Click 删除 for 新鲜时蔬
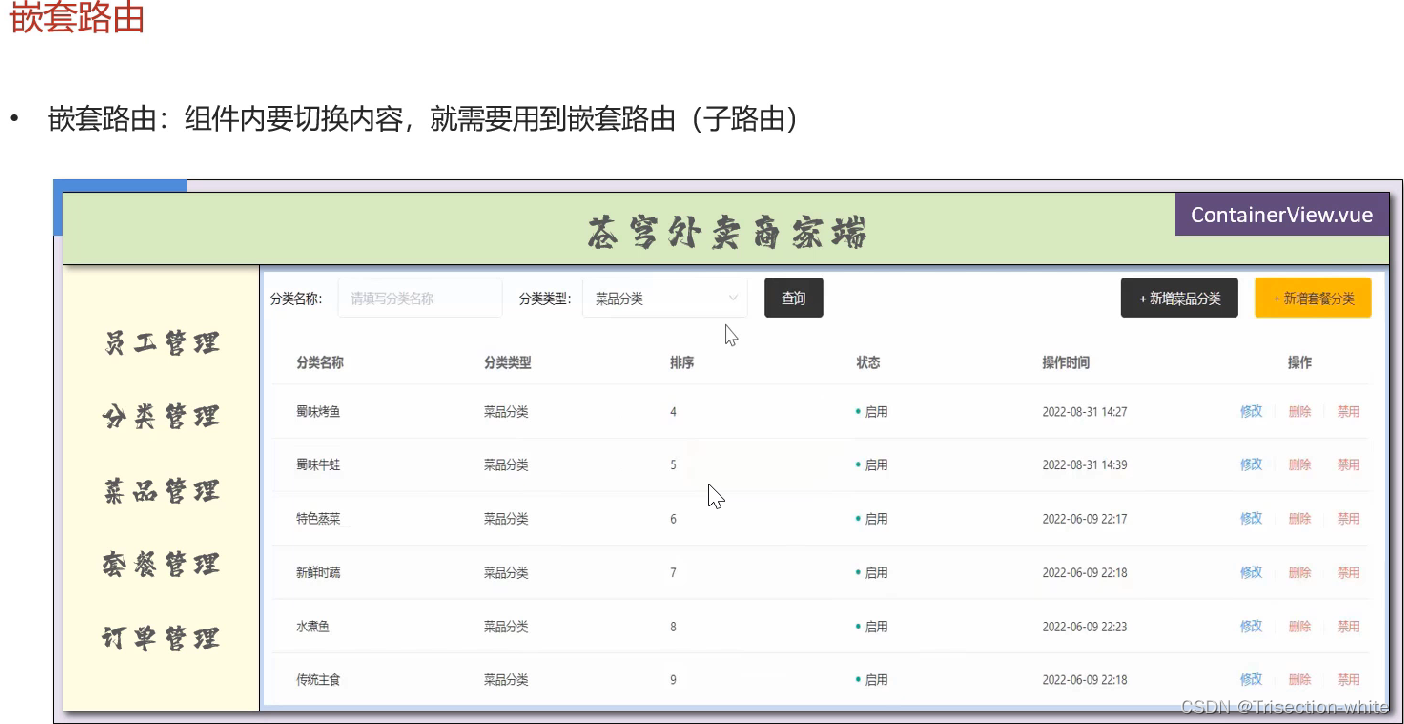This screenshot has width=1404, height=724. 1300,572
